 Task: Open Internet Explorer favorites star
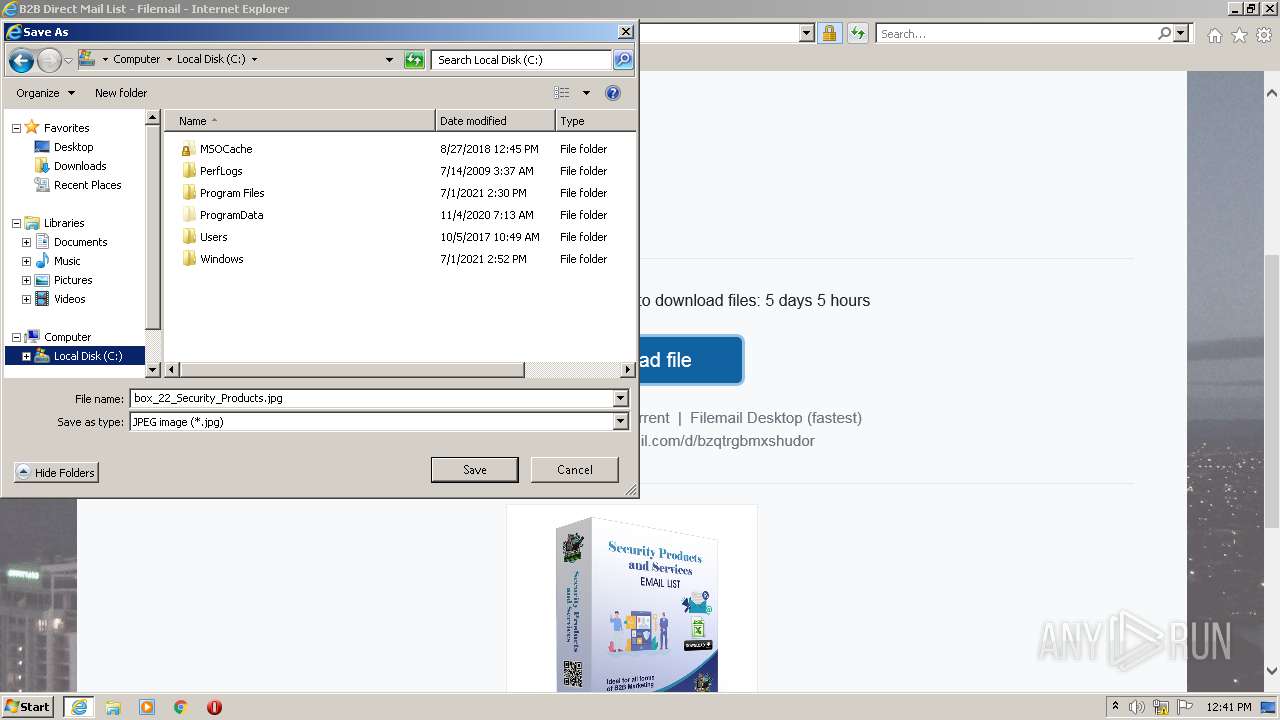click(x=1239, y=34)
